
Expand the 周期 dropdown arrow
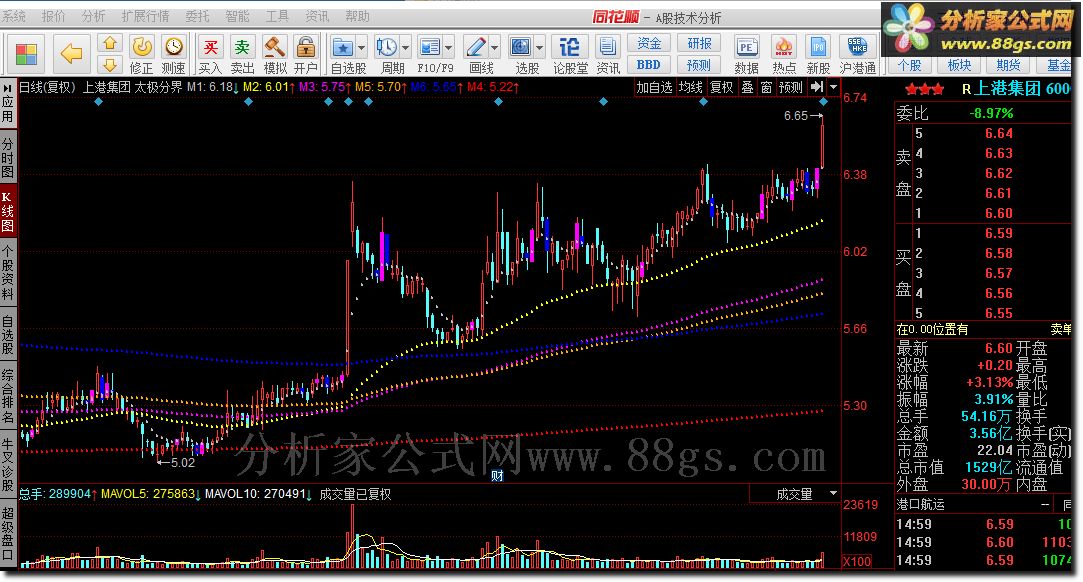coord(405,48)
